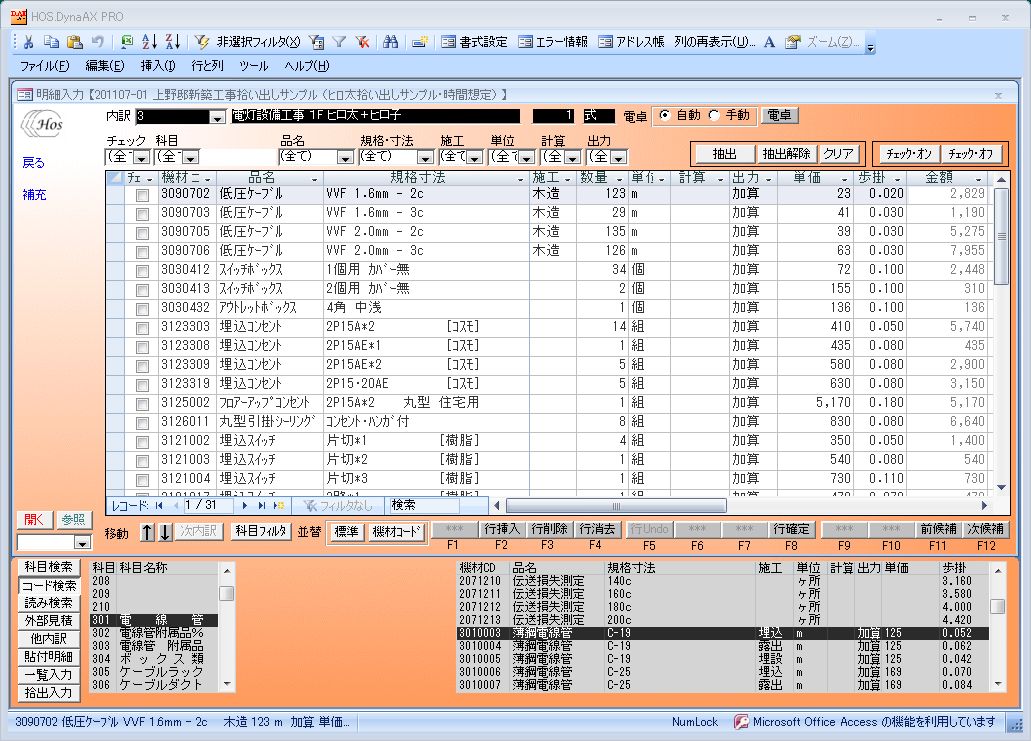Sort descending with the Z-A icon
This screenshot has width=1031, height=741.
(x=173, y=42)
